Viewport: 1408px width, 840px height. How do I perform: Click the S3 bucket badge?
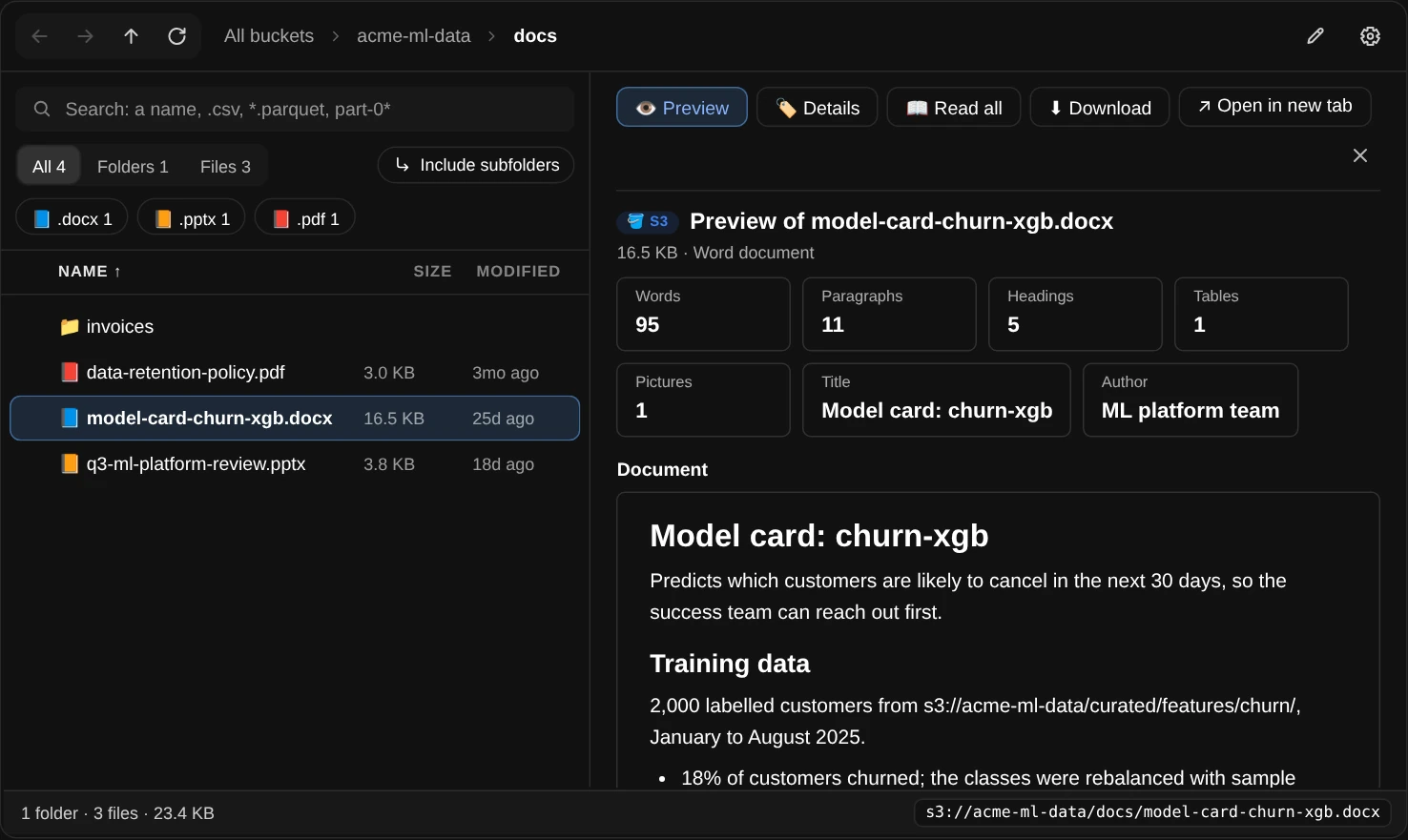point(648,221)
